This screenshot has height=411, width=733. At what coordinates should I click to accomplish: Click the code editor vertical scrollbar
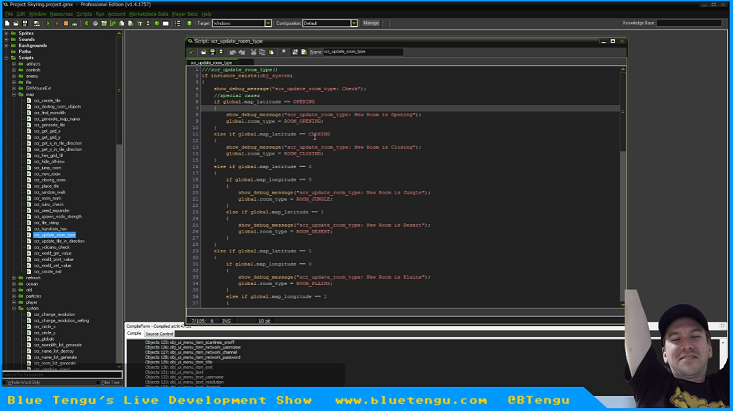coord(623,187)
